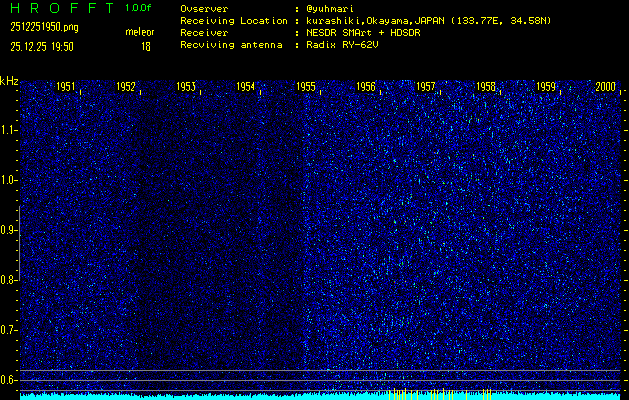Click the 0.8 kHz frequency tick label

(8, 280)
